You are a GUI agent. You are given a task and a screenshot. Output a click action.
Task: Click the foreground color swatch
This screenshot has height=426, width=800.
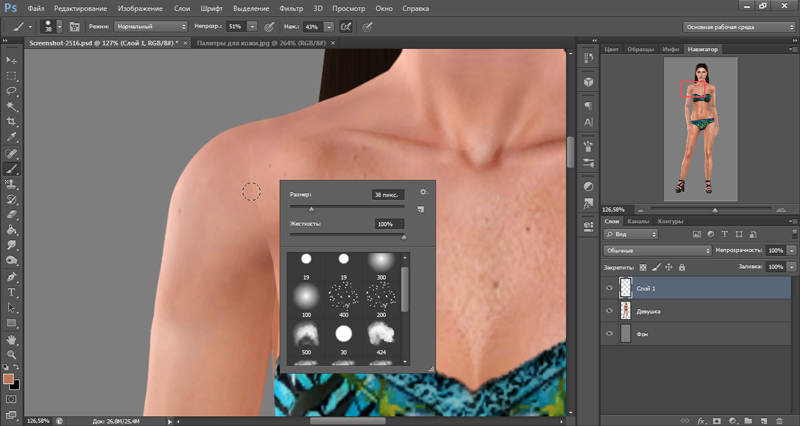tap(8, 379)
